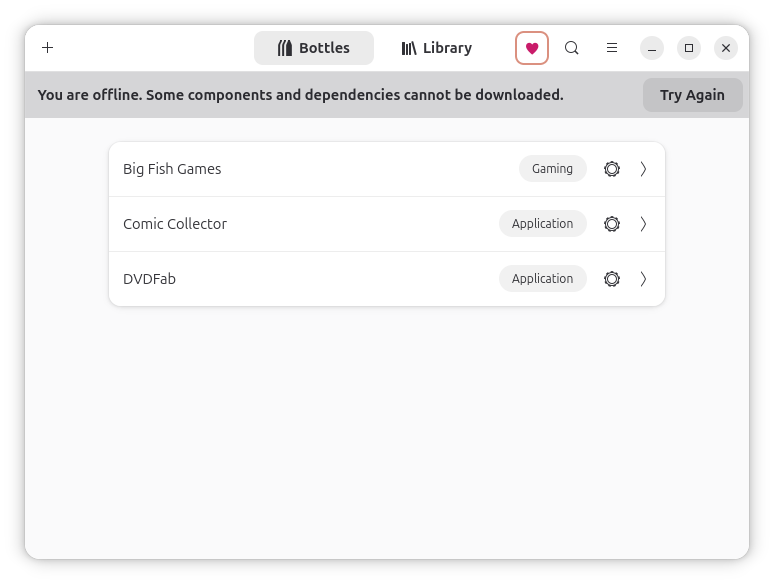Click the Try Again button
774x584 pixels.
click(693, 95)
